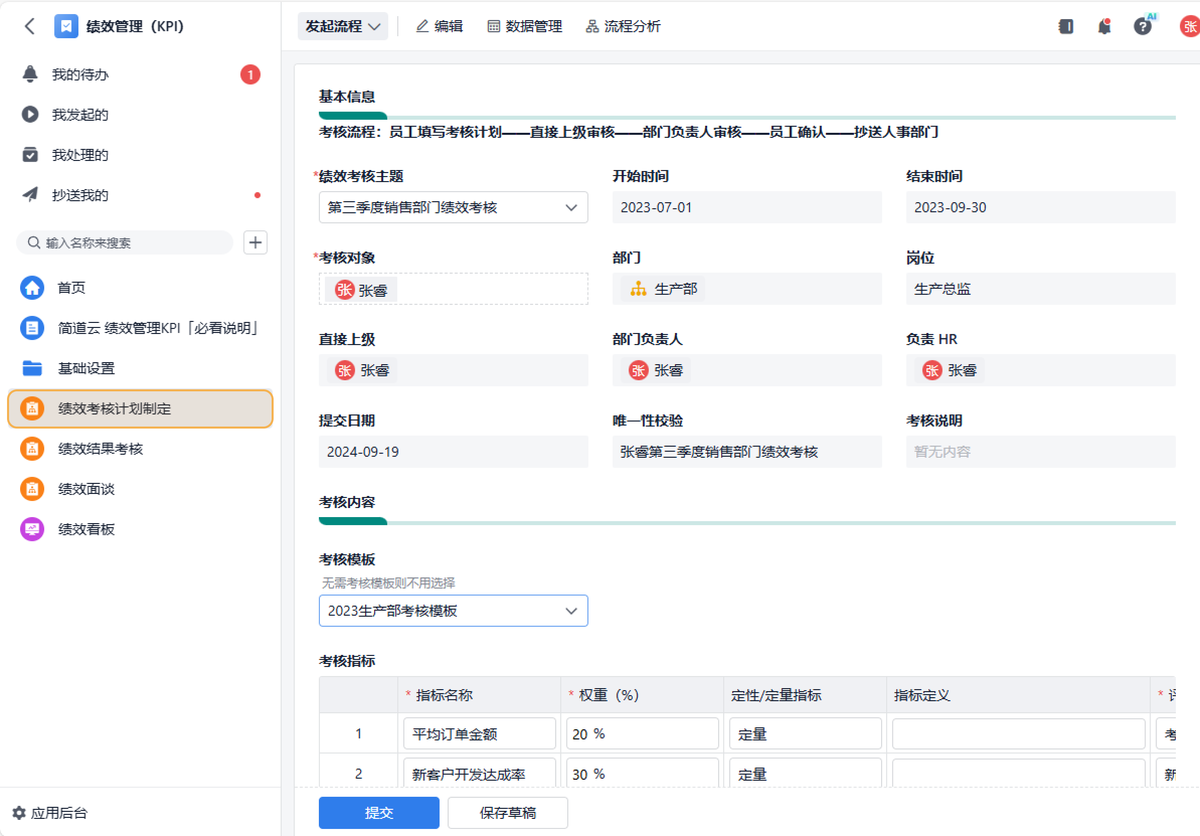Image resolution: width=1200 pixels, height=836 pixels.
Task: Click the back arrow beside 绩效管理
Action: point(29,27)
